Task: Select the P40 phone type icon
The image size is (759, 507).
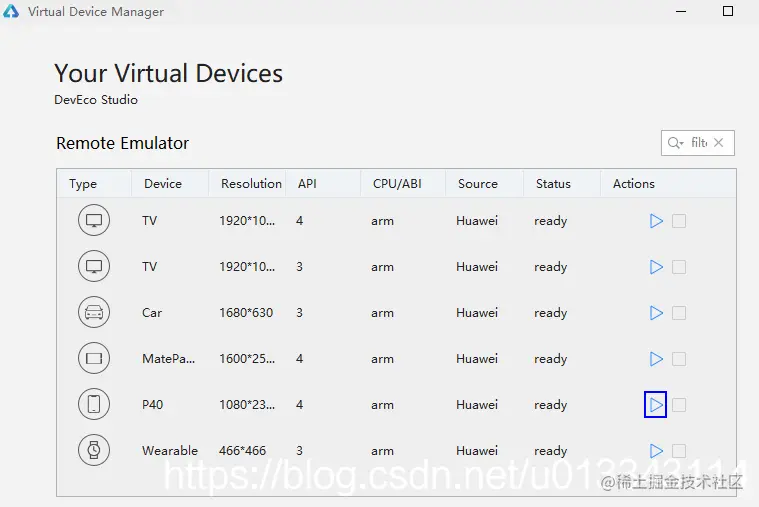Action: (x=94, y=404)
